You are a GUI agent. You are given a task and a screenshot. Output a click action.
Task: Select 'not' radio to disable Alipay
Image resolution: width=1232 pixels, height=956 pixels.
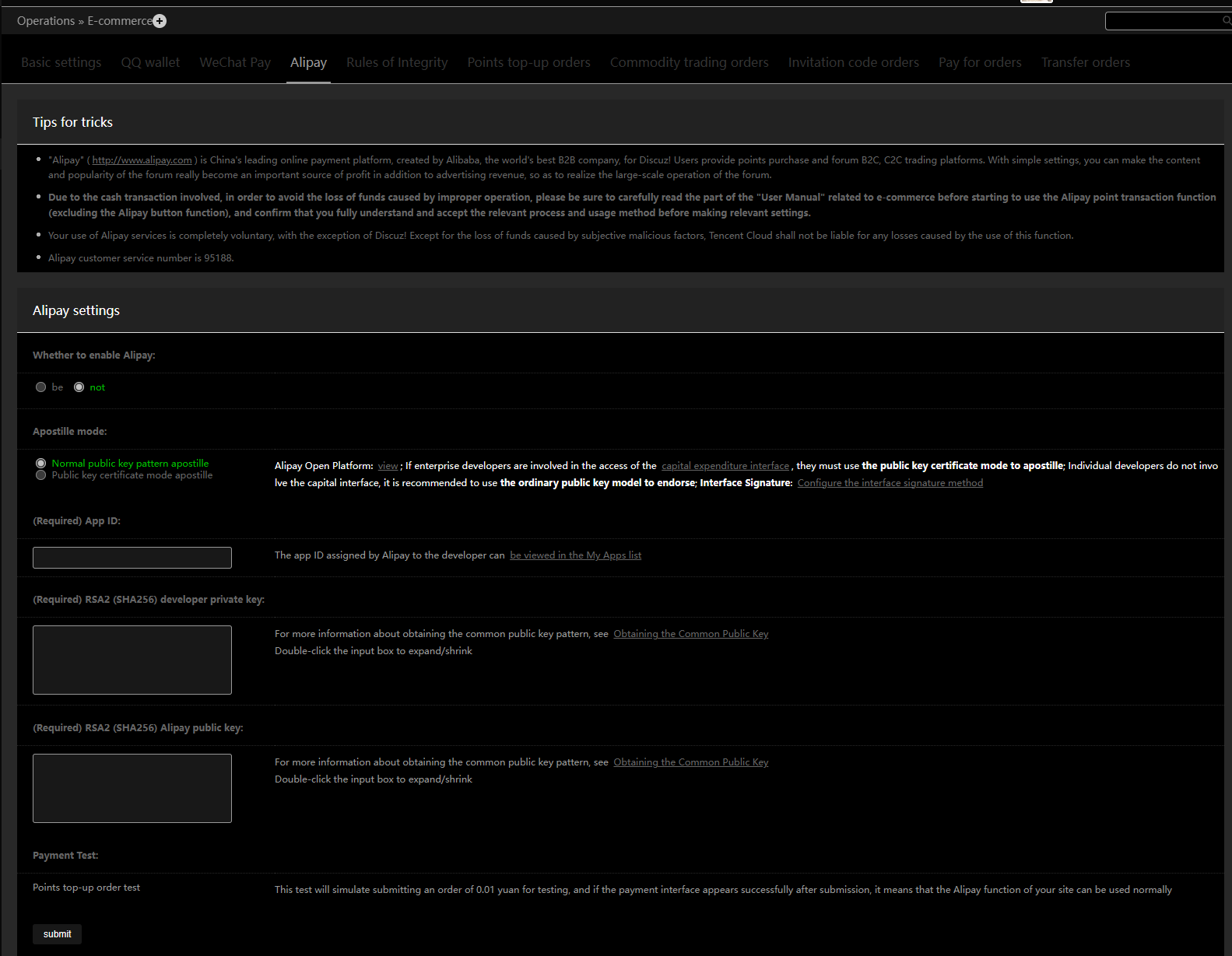[x=79, y=387]
